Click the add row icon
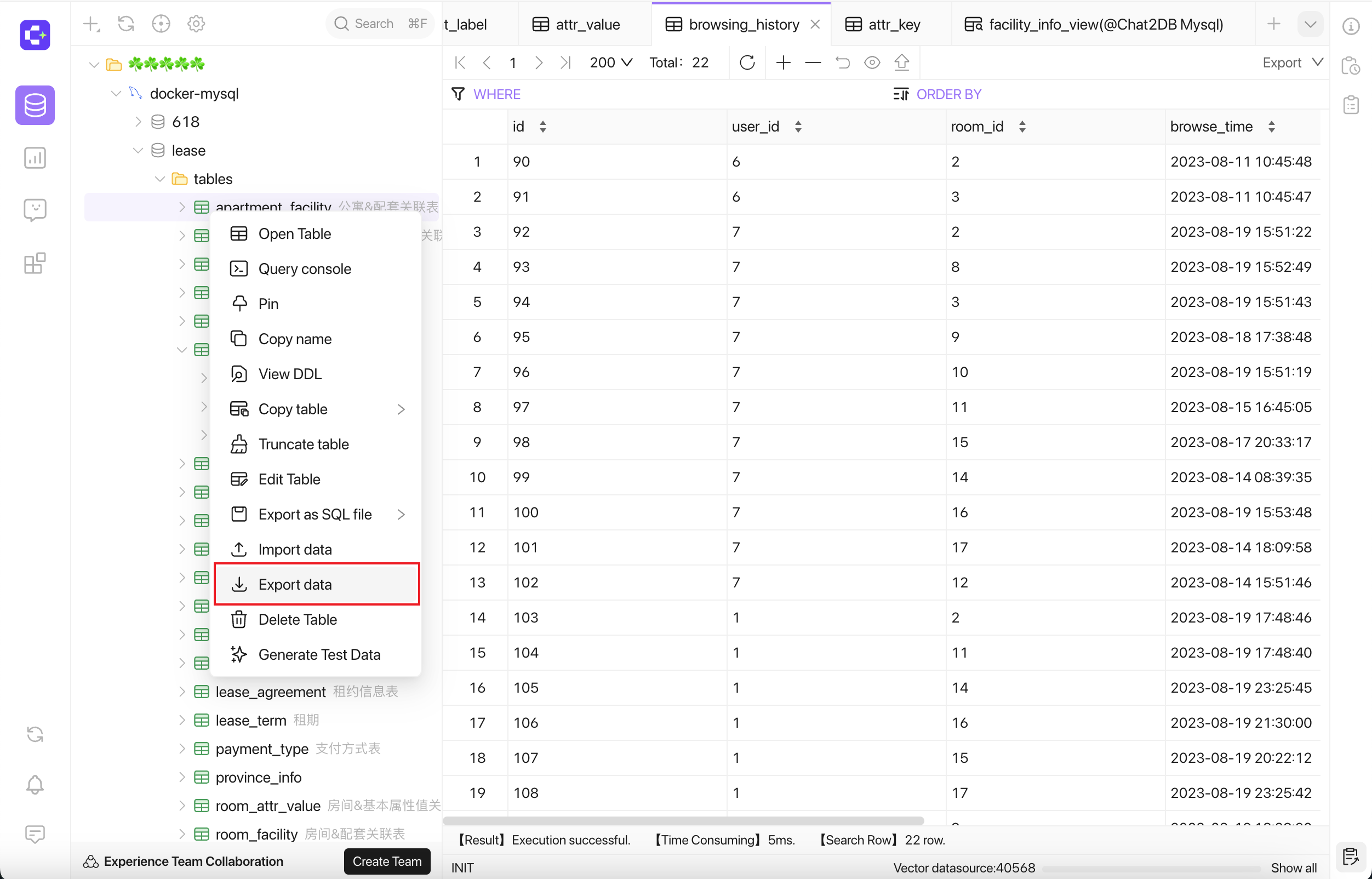1372x879 pixels. pos(784,63)
